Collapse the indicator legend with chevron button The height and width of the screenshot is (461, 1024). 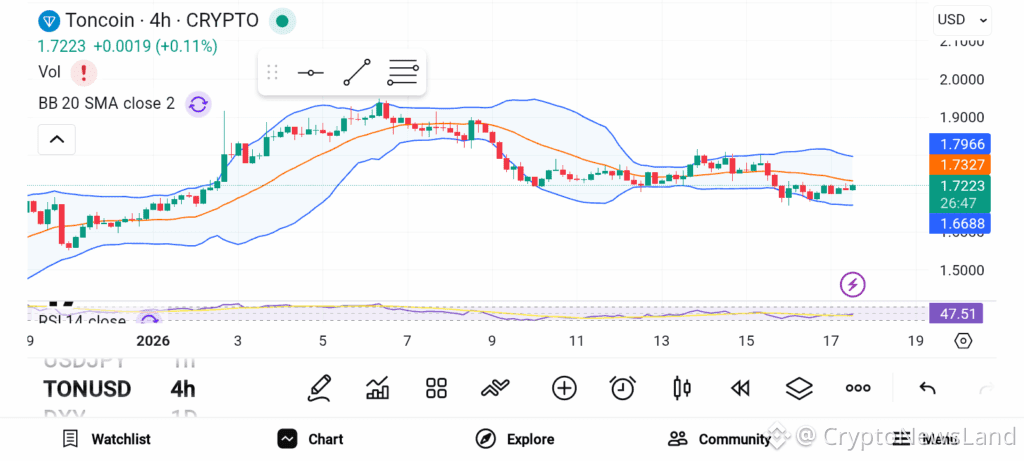point(57,139)
